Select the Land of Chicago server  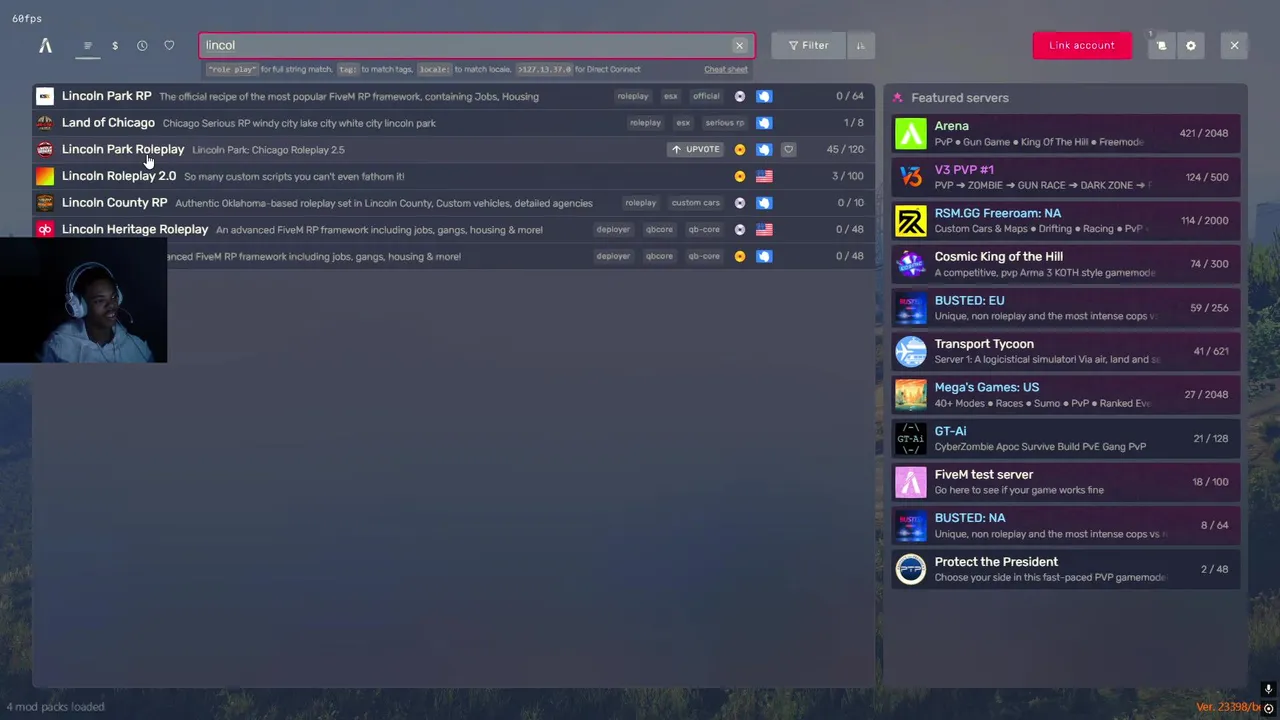[453, 123]
